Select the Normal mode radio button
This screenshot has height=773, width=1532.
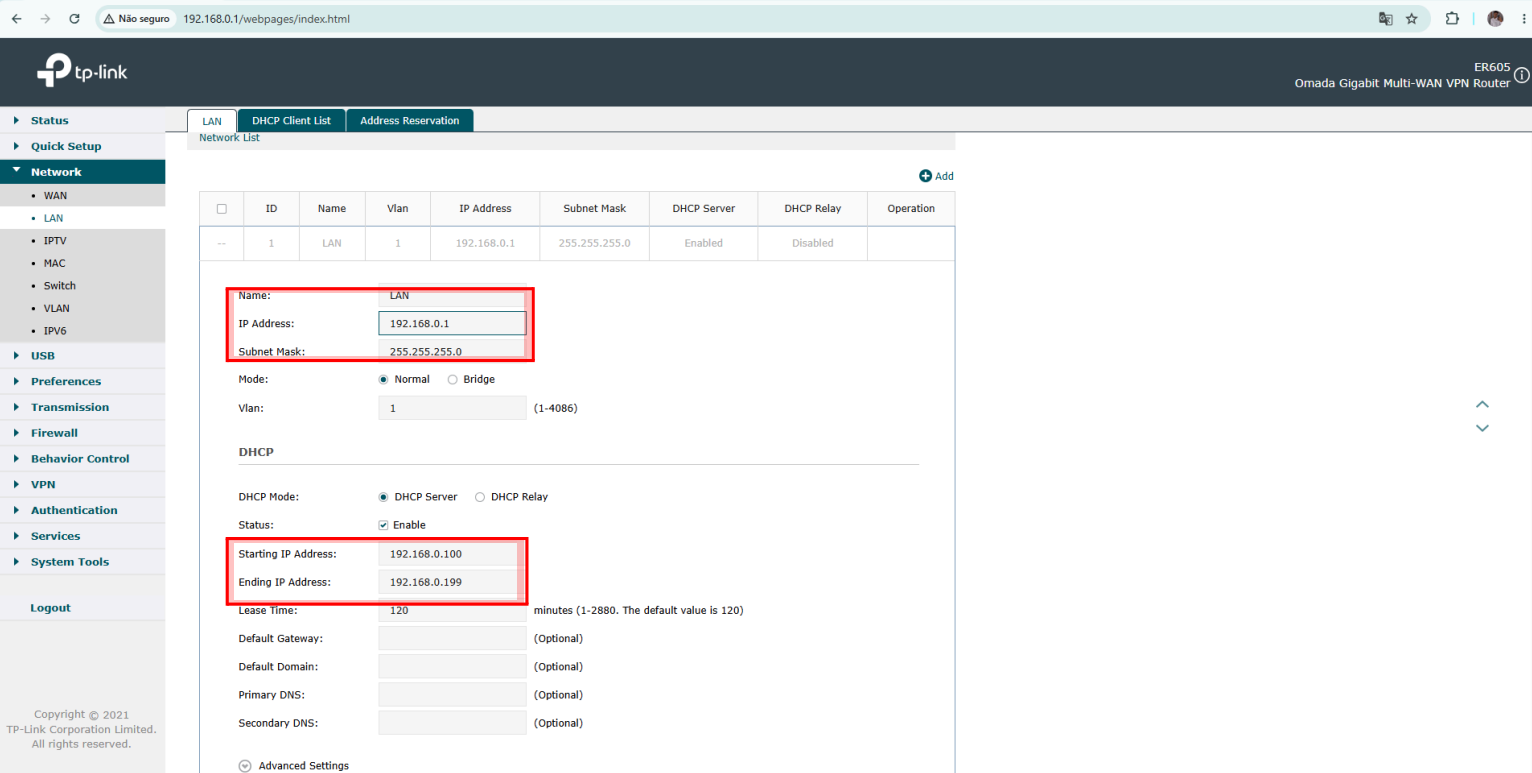[384, 380]
